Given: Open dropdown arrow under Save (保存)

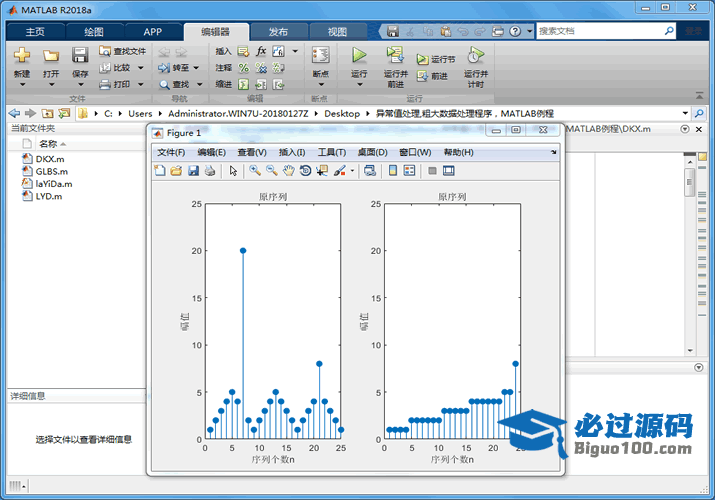Looking at the screenshot, I should [80, 85].
